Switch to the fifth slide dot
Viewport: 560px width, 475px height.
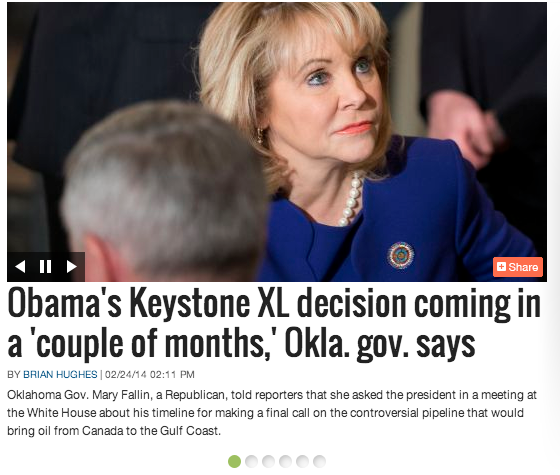point(302,461)
